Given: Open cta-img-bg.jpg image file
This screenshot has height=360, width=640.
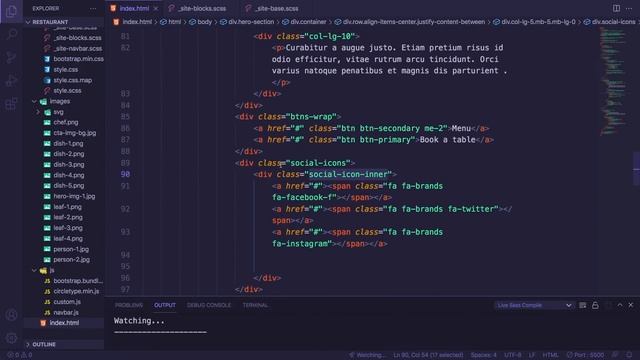Looking at the screenshot, I should (75, 133).
